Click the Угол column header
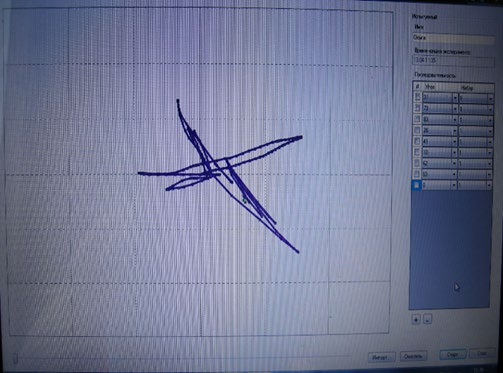 [x=440, y=87]
